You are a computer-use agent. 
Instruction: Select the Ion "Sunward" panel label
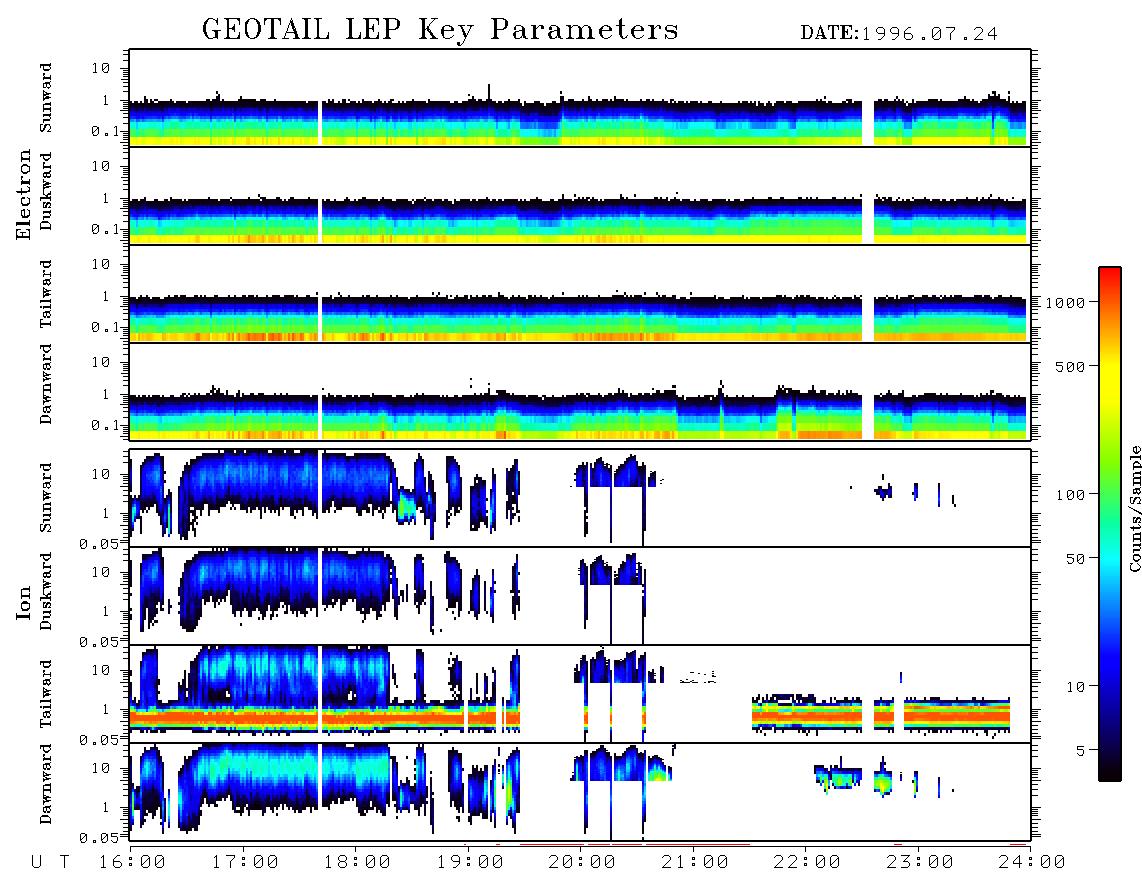click(x=46, y=497)
